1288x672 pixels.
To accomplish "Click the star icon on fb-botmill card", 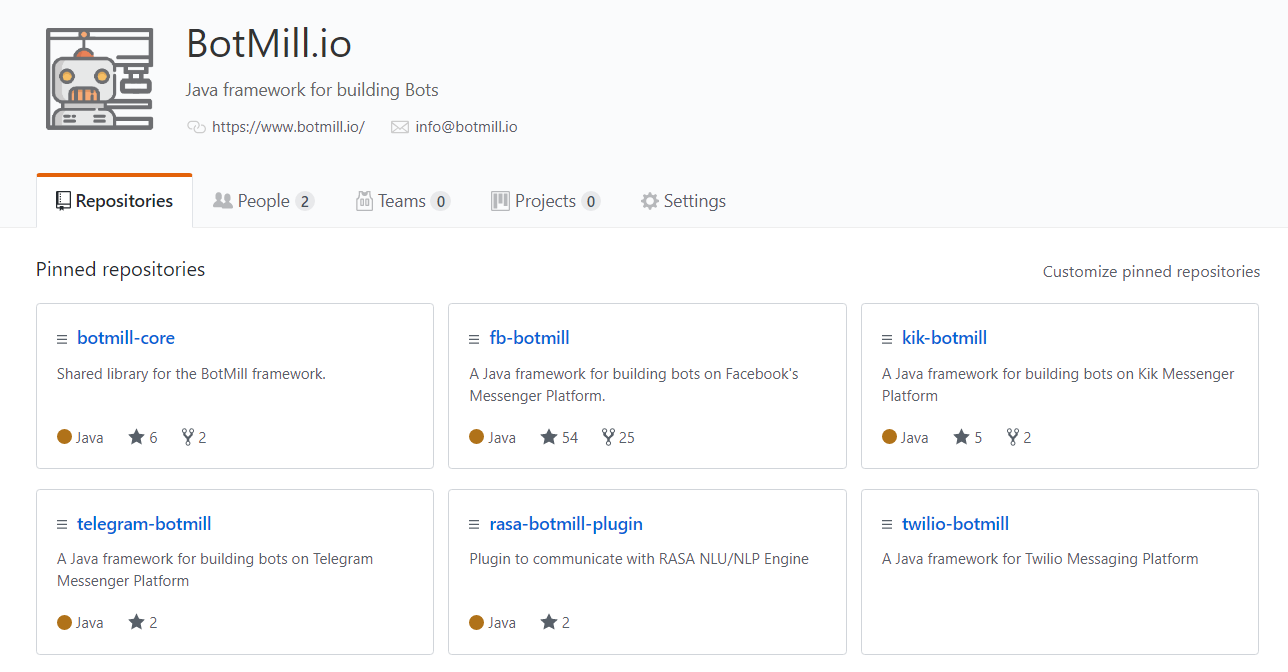I will [x=550, y=436].
